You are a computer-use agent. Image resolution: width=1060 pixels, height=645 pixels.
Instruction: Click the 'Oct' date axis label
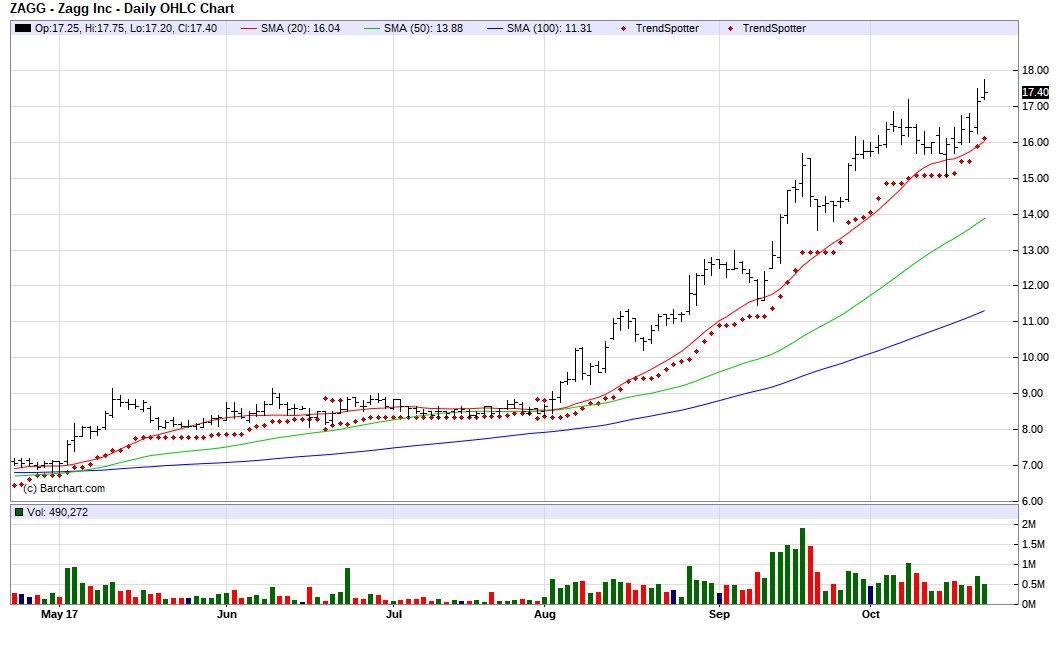[x=871, y=614]
